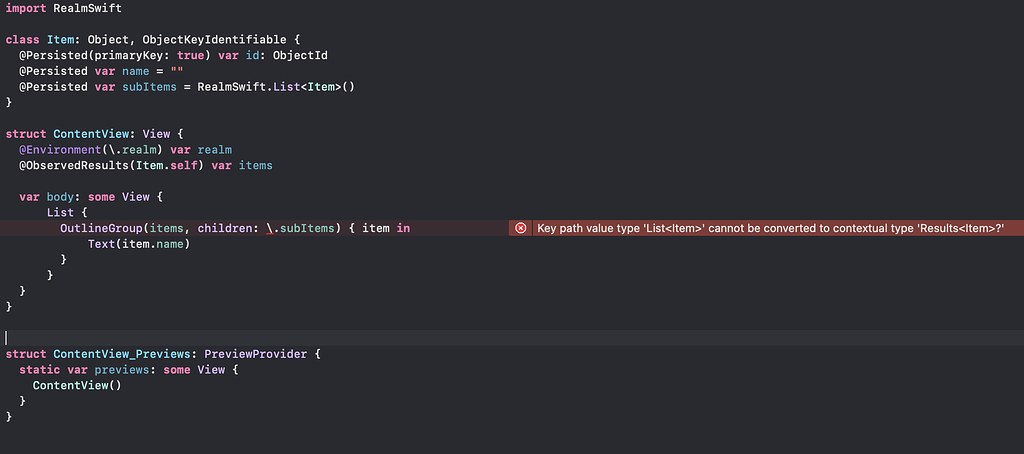Click the subItems property declaration
Viewport: 1024px width, 454px height.
(152, 87)
